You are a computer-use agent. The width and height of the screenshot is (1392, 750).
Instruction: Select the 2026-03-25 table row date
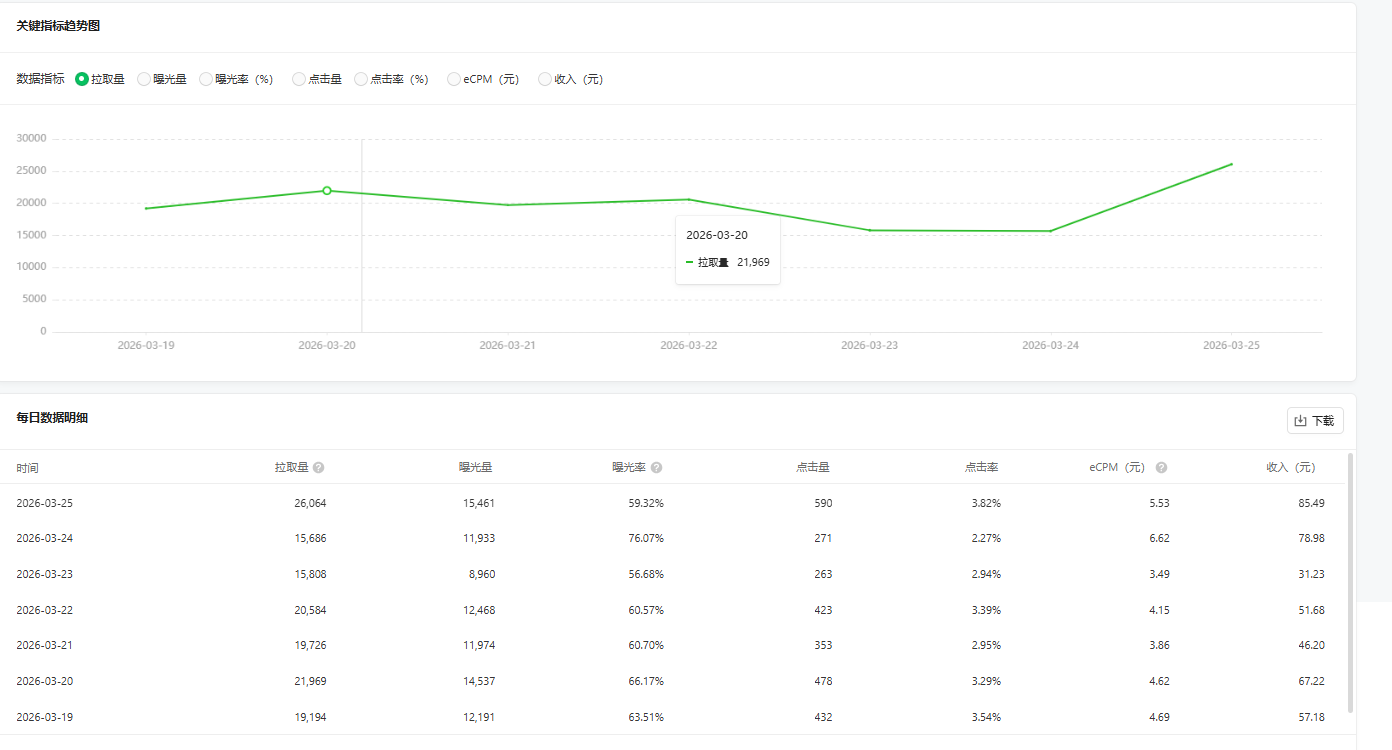(x=45, y=503)
